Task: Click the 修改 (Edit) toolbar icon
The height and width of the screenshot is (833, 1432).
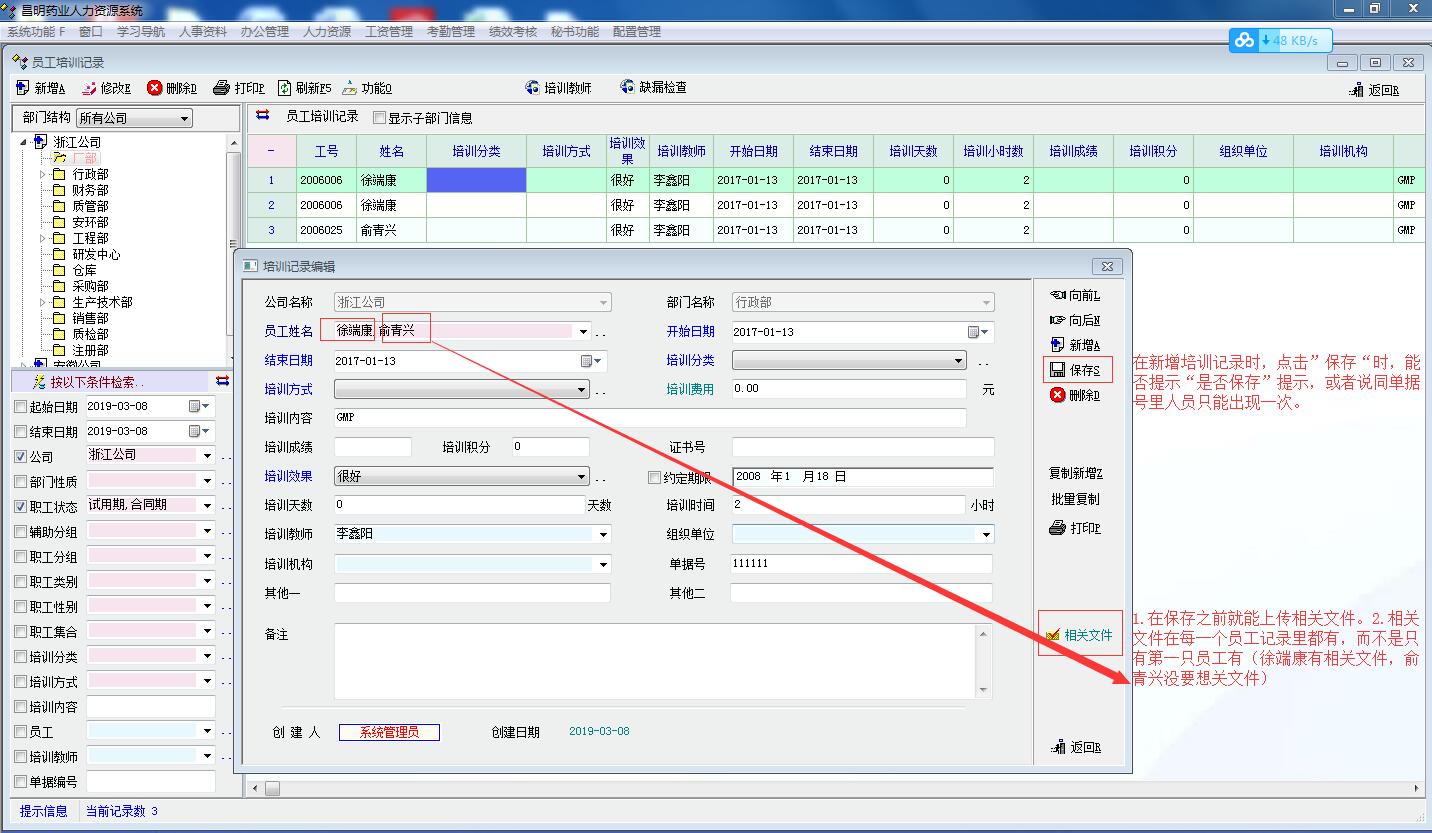Action: (x=90, y=88)
